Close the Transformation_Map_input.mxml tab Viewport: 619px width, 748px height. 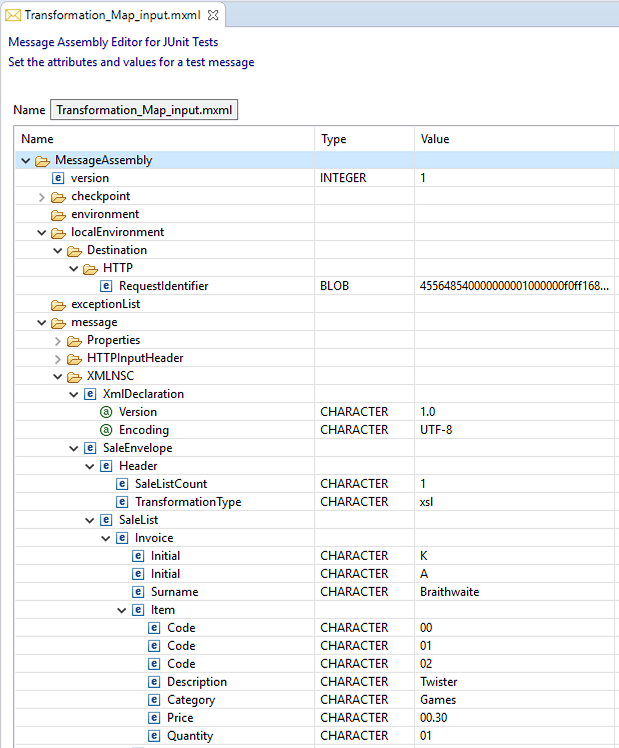(x=213, y=15)
